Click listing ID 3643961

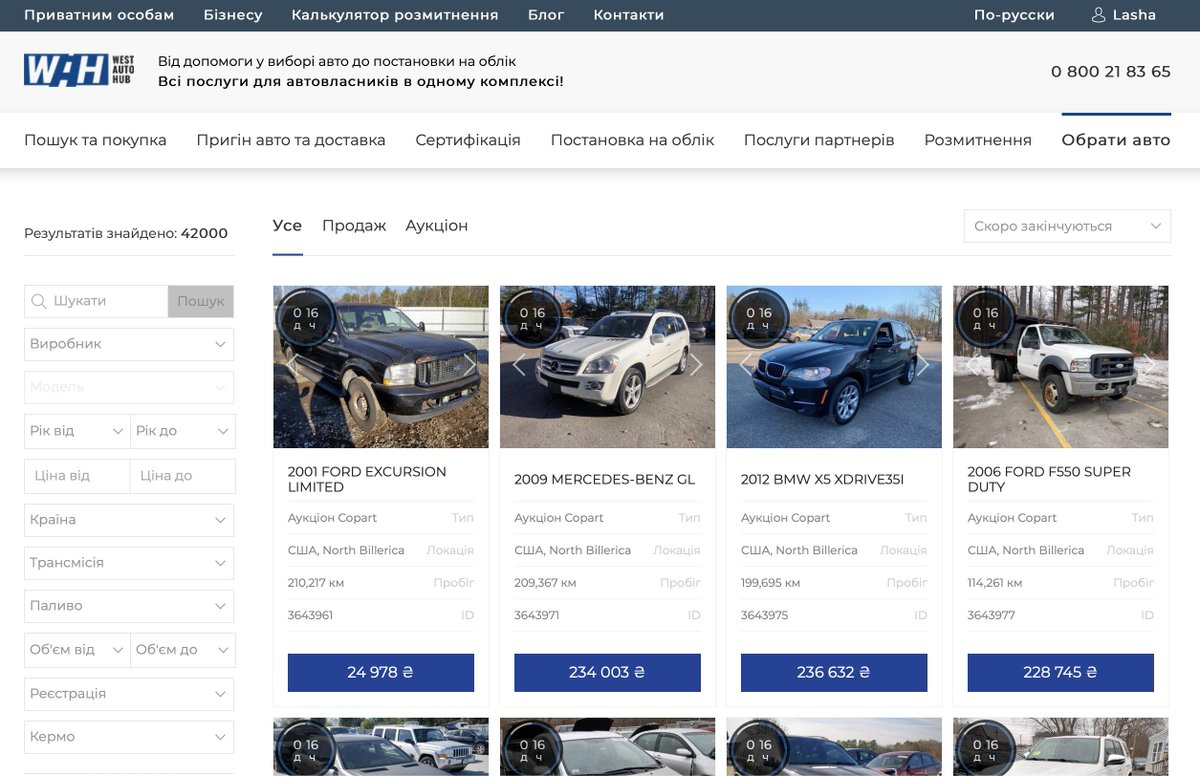tap(310, 615)
